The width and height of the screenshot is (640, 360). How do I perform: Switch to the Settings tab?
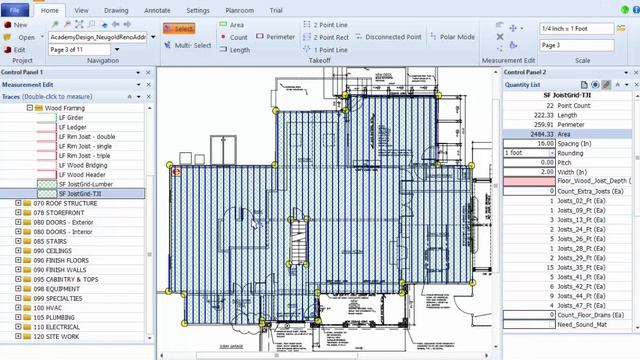[x=198, y=10]
